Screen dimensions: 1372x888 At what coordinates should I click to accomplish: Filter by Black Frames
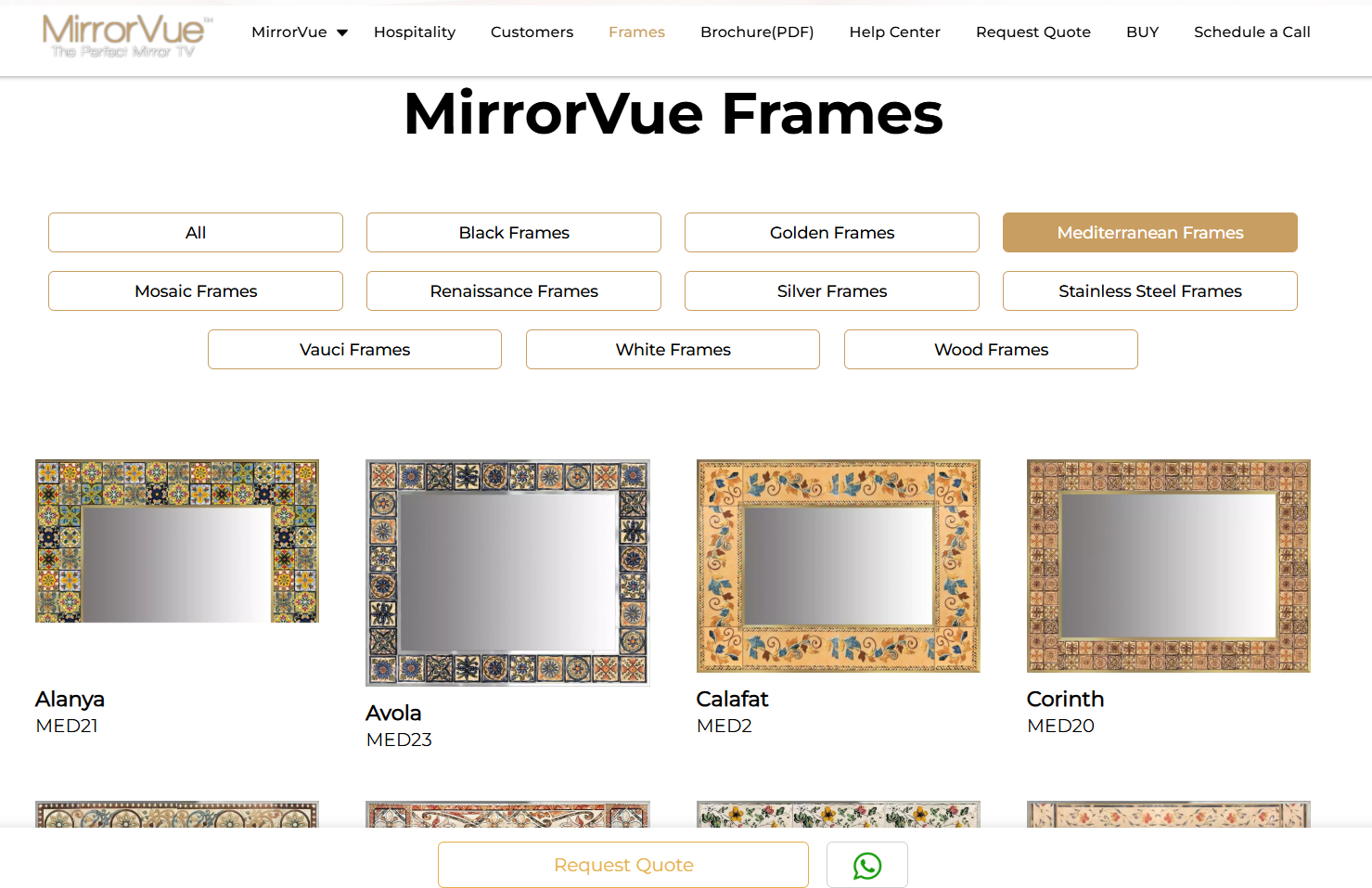click(513, 232)
